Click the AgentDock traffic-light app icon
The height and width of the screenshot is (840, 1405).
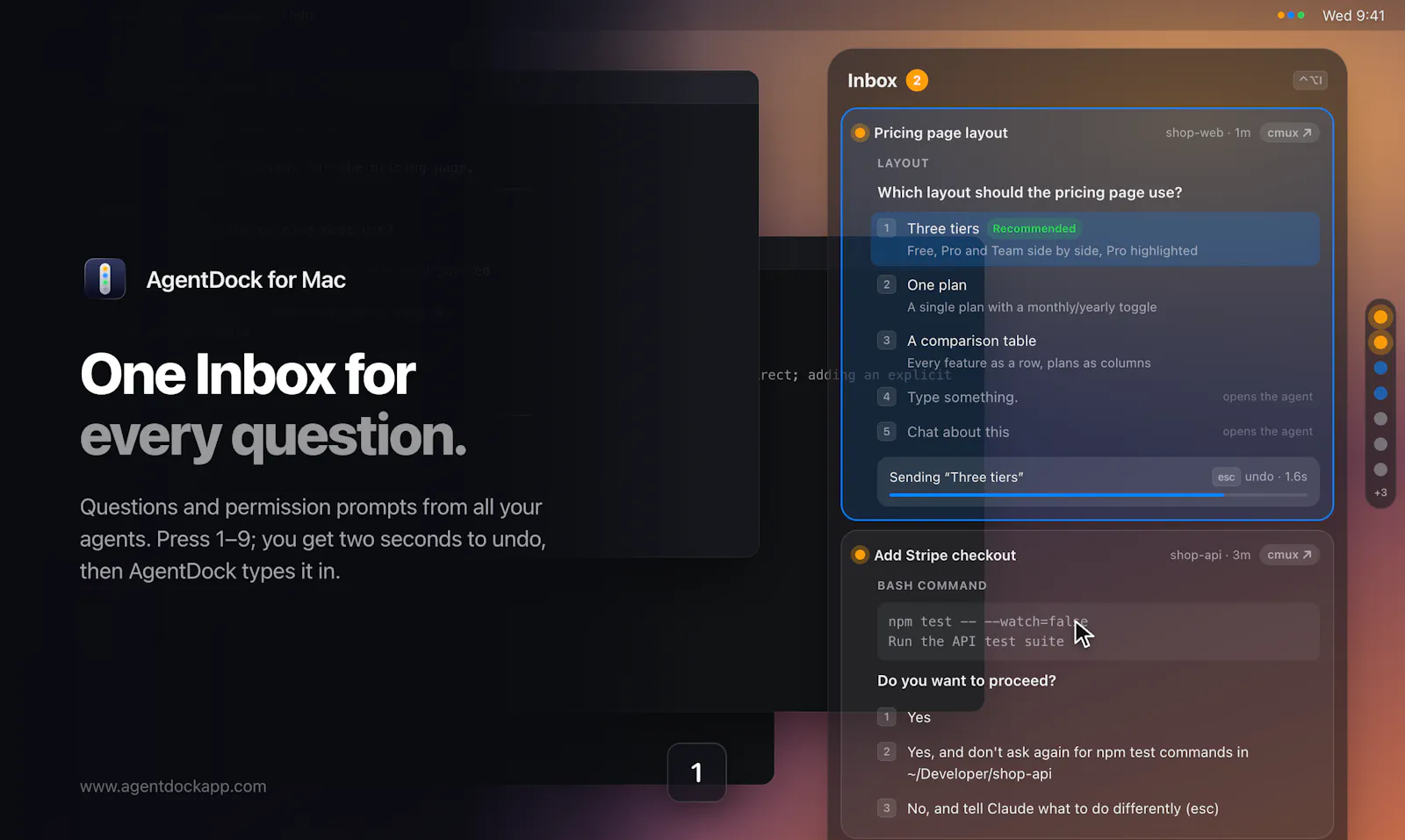(104, 279)
